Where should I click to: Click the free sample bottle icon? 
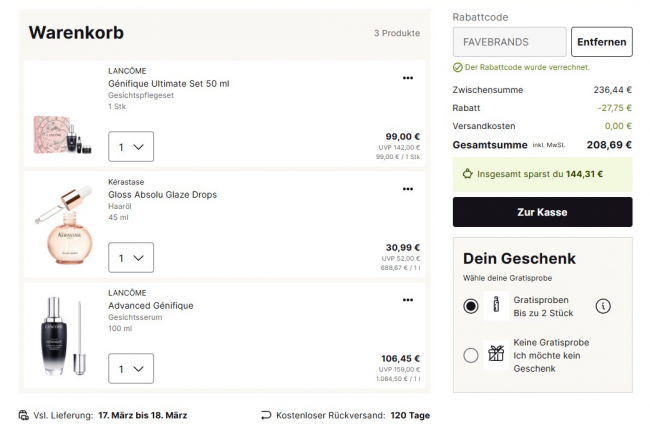pyautogui.click(x=495, y=306)
